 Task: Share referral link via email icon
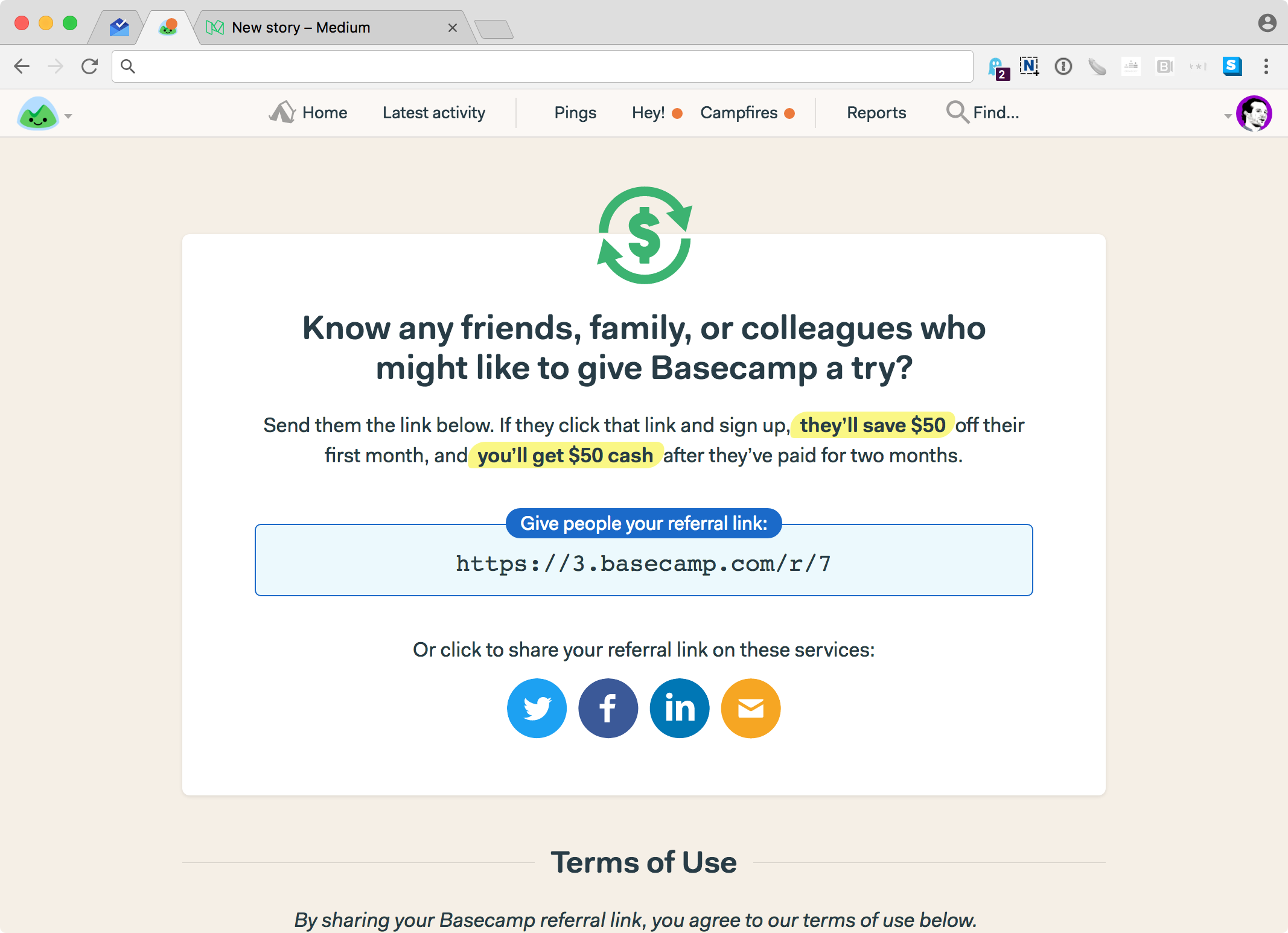[x=751, y=709]
